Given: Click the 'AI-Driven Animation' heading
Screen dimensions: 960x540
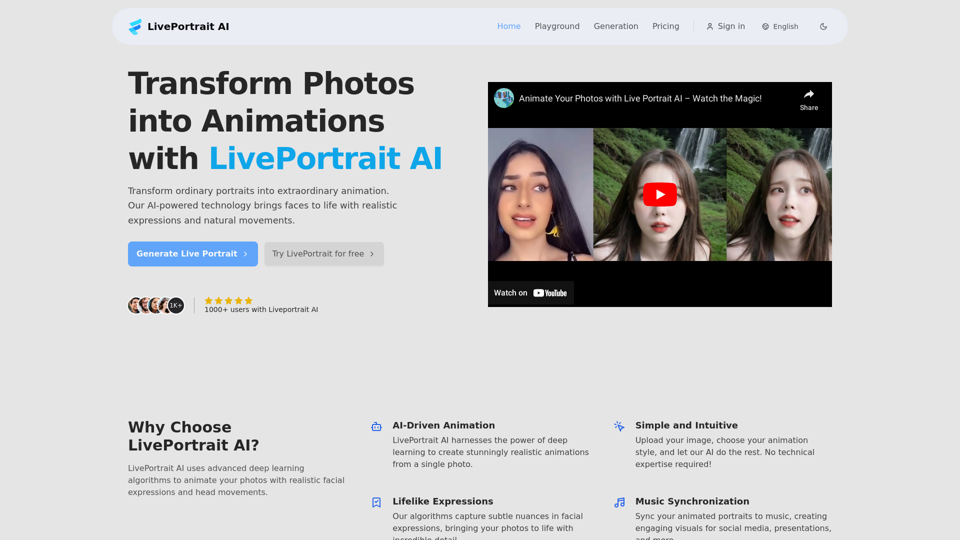Looking at the screenshot, I should click(443, 426).
